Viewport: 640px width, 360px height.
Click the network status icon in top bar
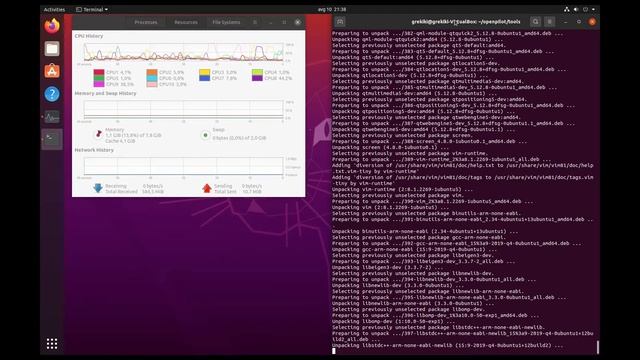tap(567, 9)
